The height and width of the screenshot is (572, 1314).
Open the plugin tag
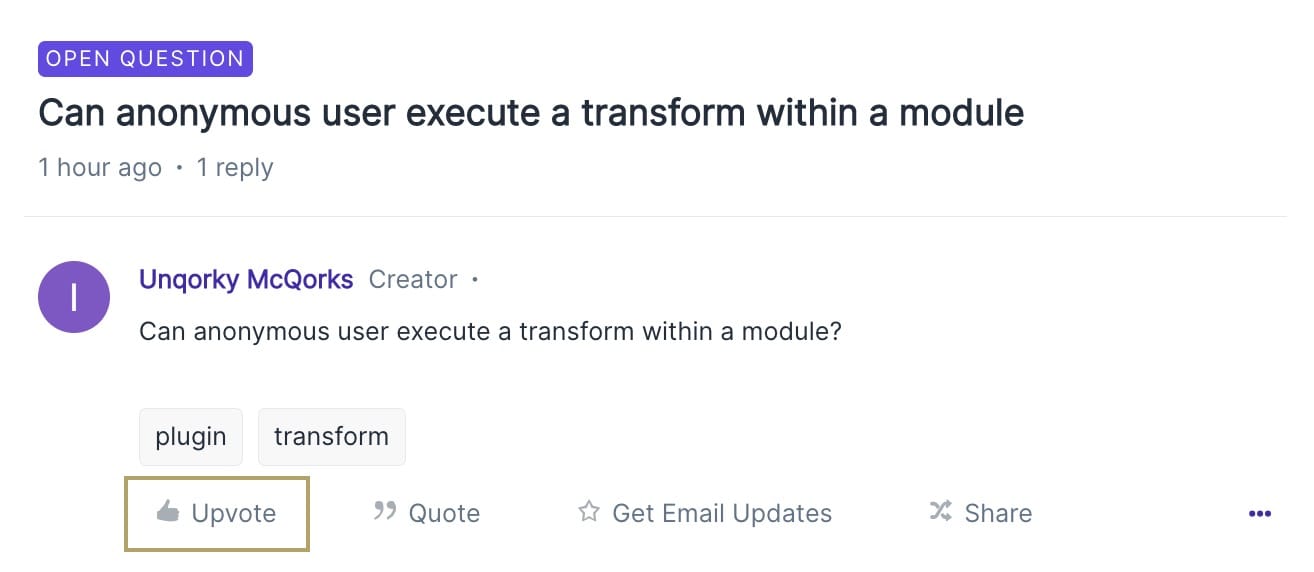pos(191,437)
